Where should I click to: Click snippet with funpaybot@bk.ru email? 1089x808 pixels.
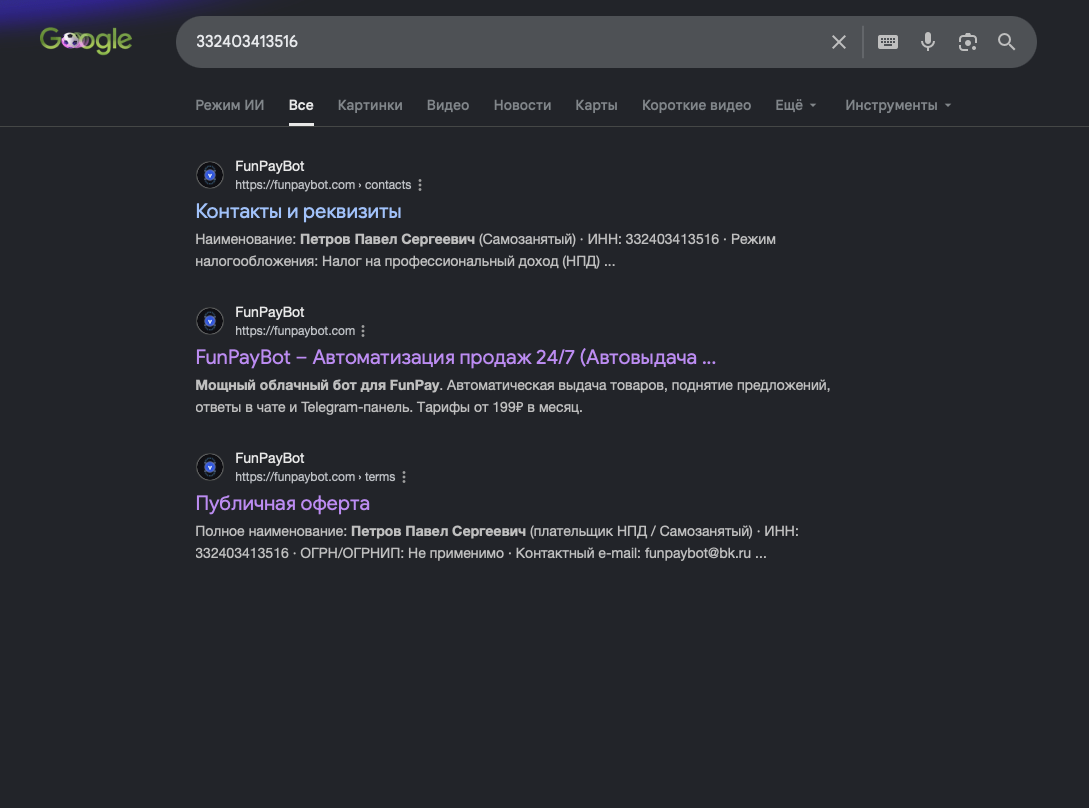(497, 542)
